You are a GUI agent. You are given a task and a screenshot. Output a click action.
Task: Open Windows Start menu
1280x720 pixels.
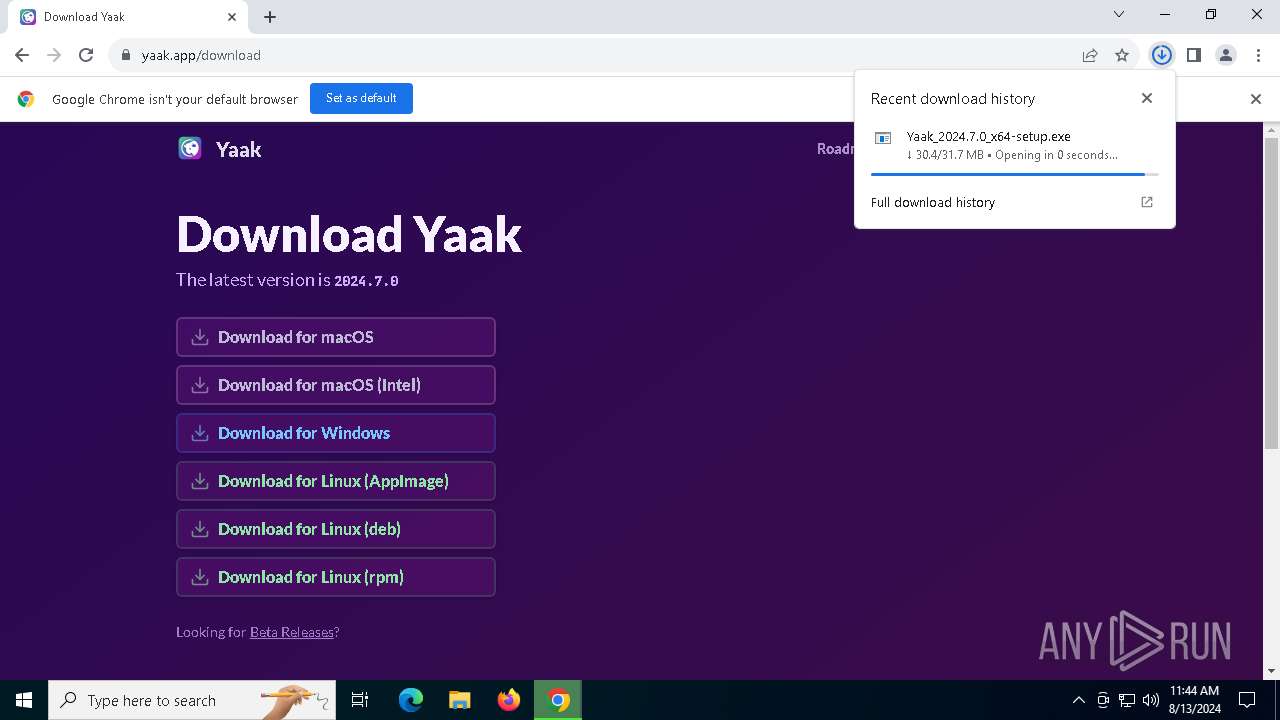[24, 700]
